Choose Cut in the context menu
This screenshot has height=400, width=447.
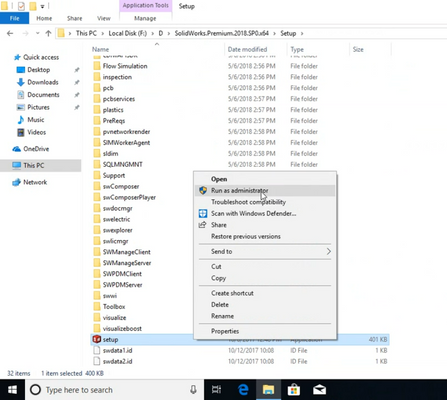point(265,266)
